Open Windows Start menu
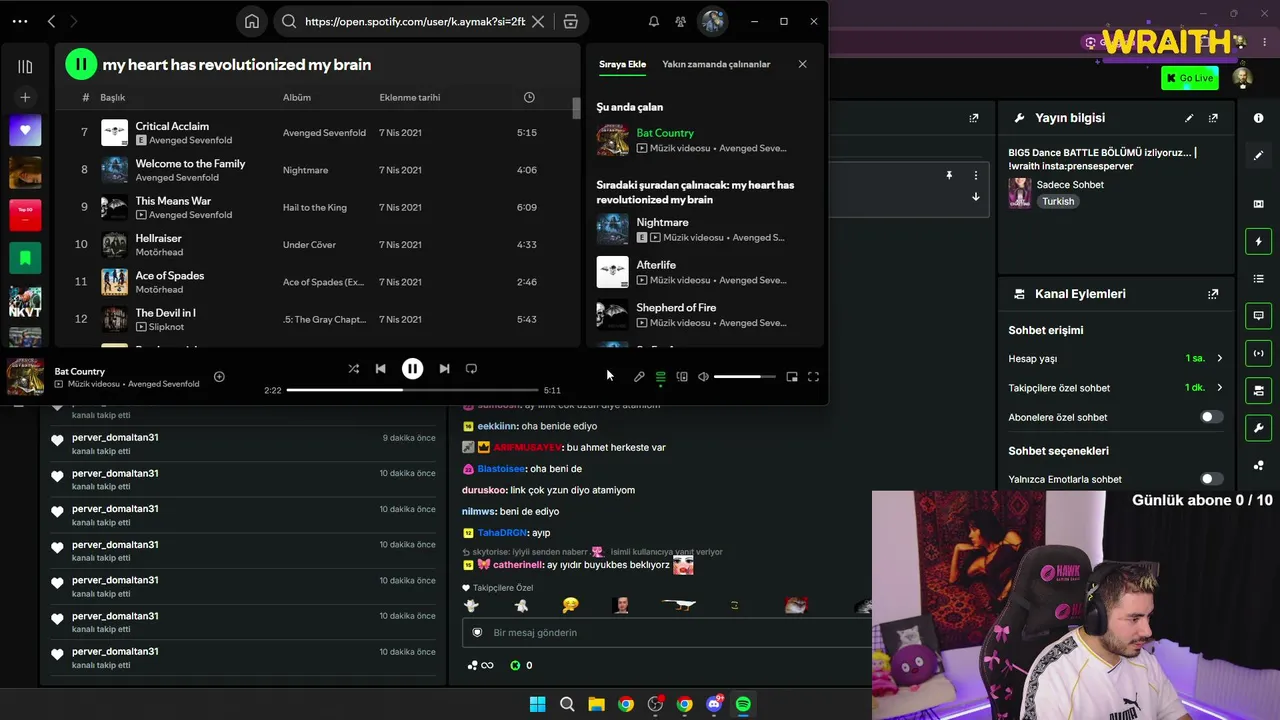Viewport: 1280px width, 720px height. click(x=537, y=704)
